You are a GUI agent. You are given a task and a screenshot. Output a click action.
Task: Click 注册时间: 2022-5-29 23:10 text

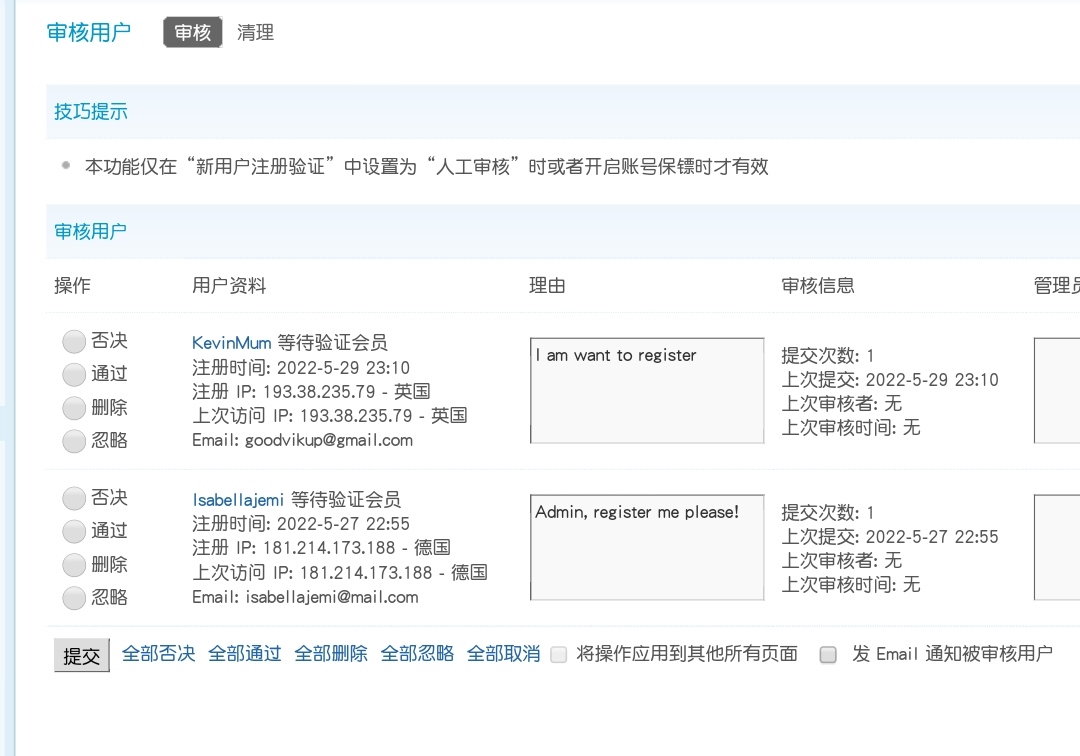[301, 368]
